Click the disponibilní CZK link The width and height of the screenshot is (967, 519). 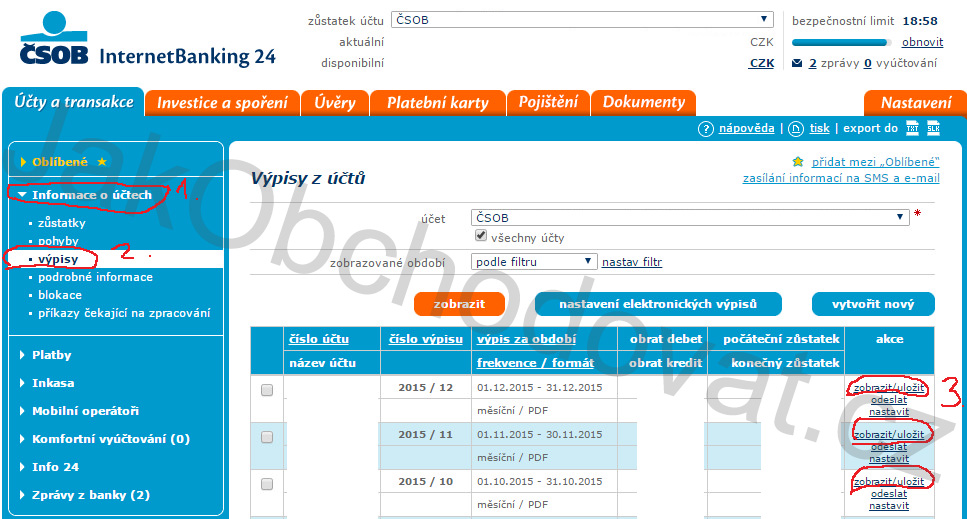click(762, 63)
